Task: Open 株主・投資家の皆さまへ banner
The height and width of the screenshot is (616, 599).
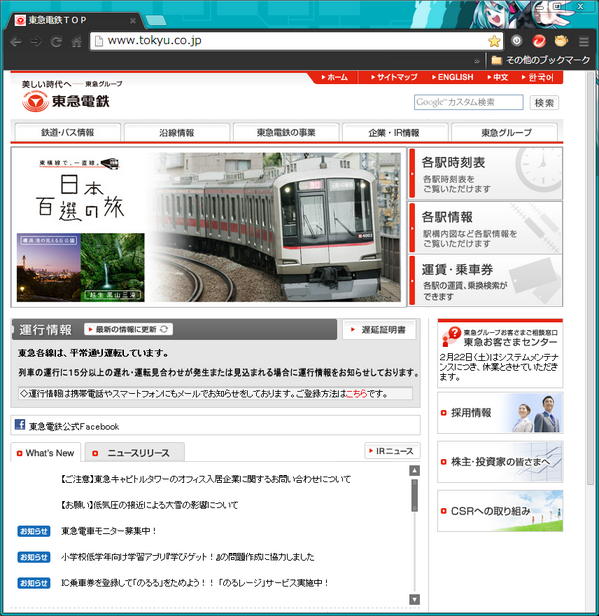Action: [500, 462]
